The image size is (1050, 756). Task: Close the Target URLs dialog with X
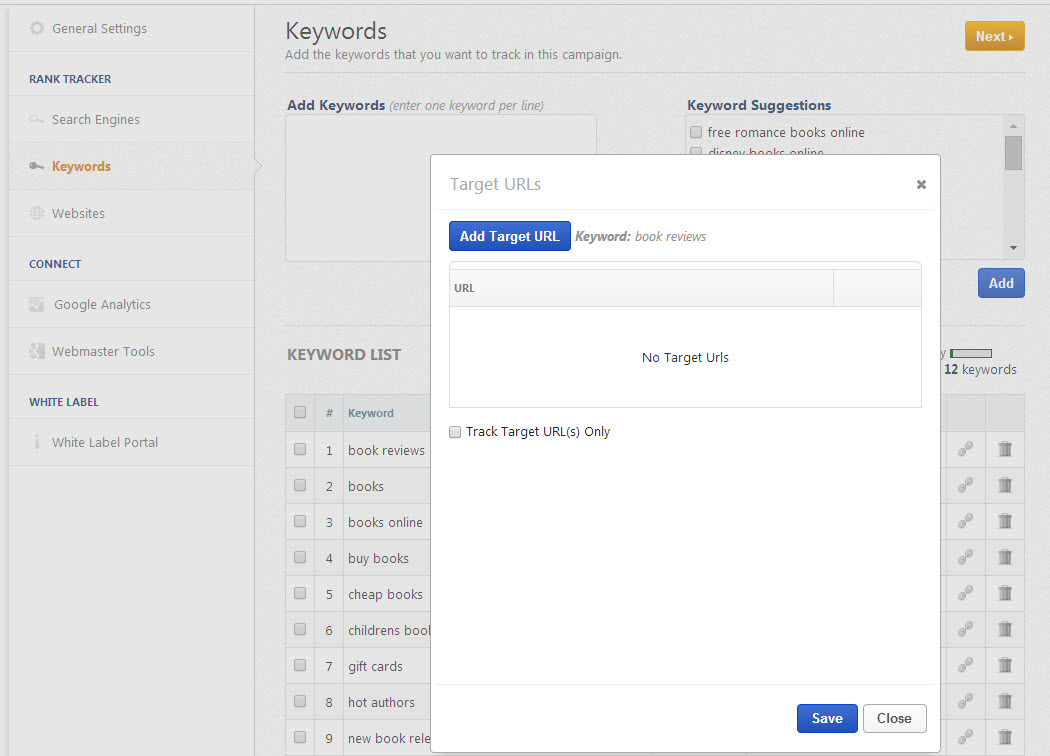point(921,184)
